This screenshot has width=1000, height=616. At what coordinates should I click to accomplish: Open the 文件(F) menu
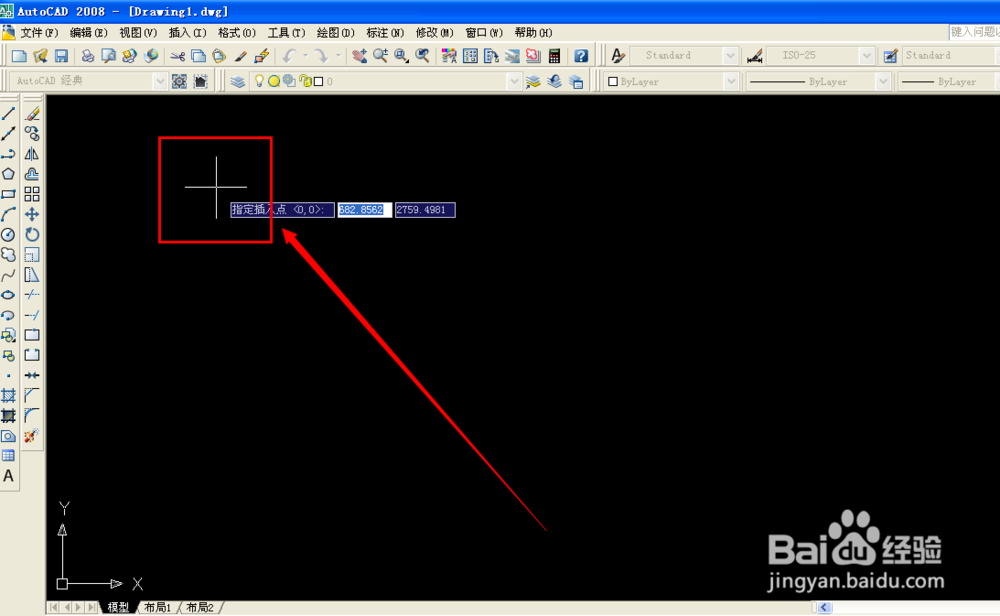[39, 33]
